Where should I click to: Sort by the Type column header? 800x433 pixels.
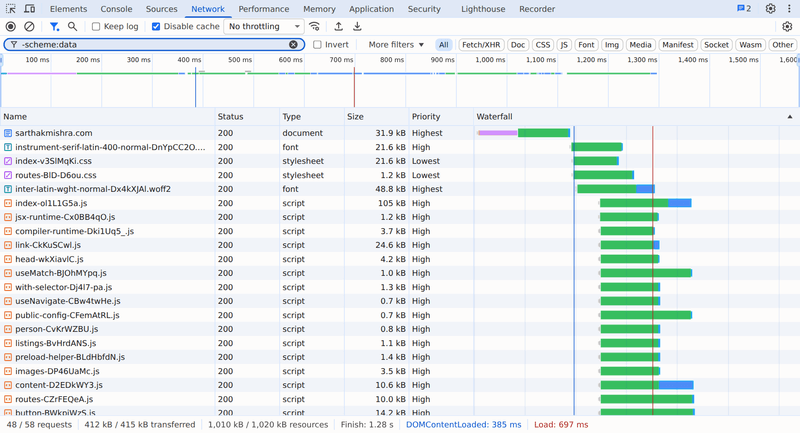[312, 117]
